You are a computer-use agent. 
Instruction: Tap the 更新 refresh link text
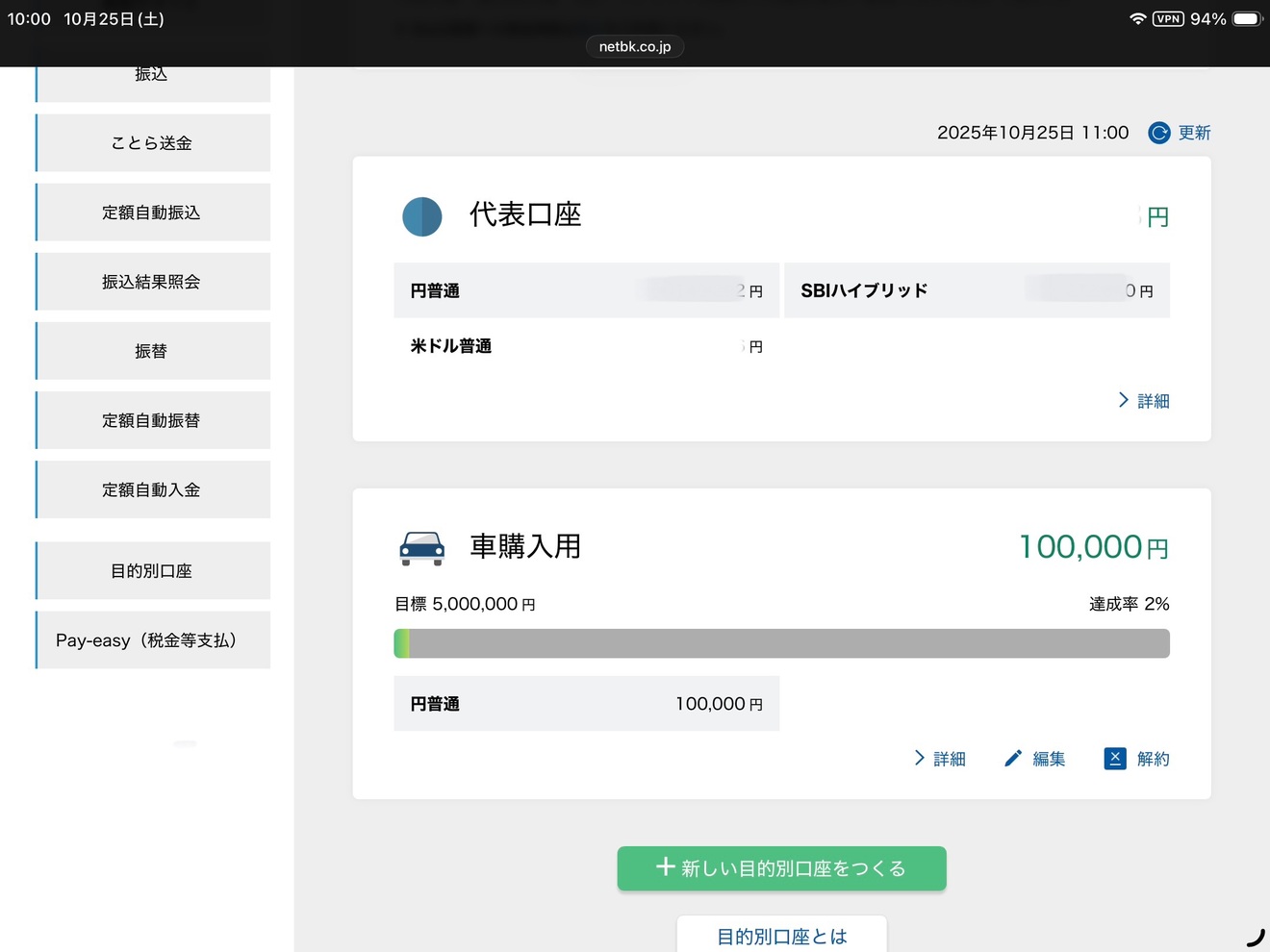pyautogui.click(x=1194, y=133)
